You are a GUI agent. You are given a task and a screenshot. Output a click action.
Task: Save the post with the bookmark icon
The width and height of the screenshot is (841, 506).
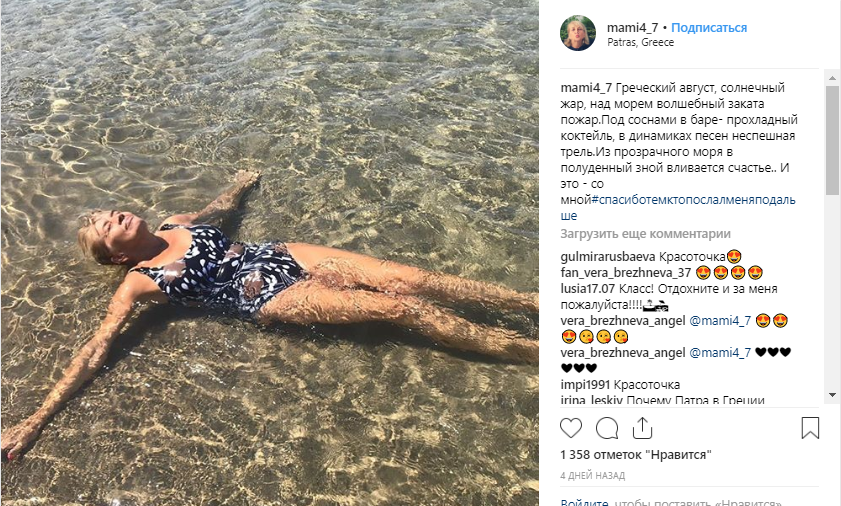pos(810,428)
